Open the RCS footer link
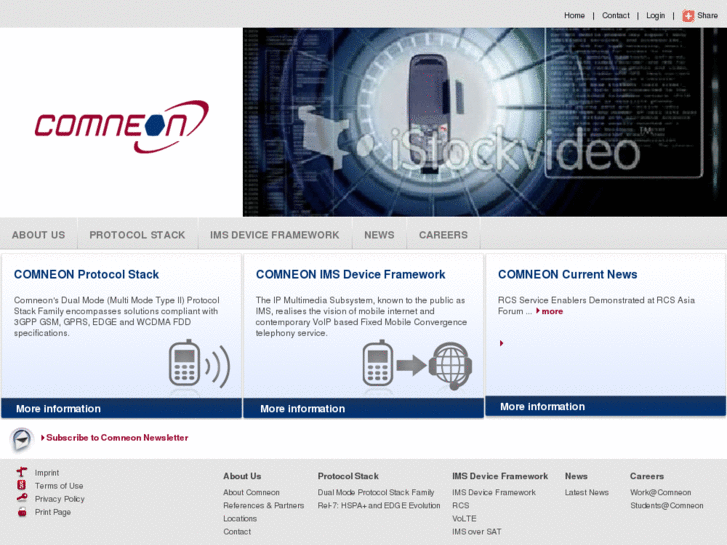This screenshot has height=545, width=727. [460, 505]
